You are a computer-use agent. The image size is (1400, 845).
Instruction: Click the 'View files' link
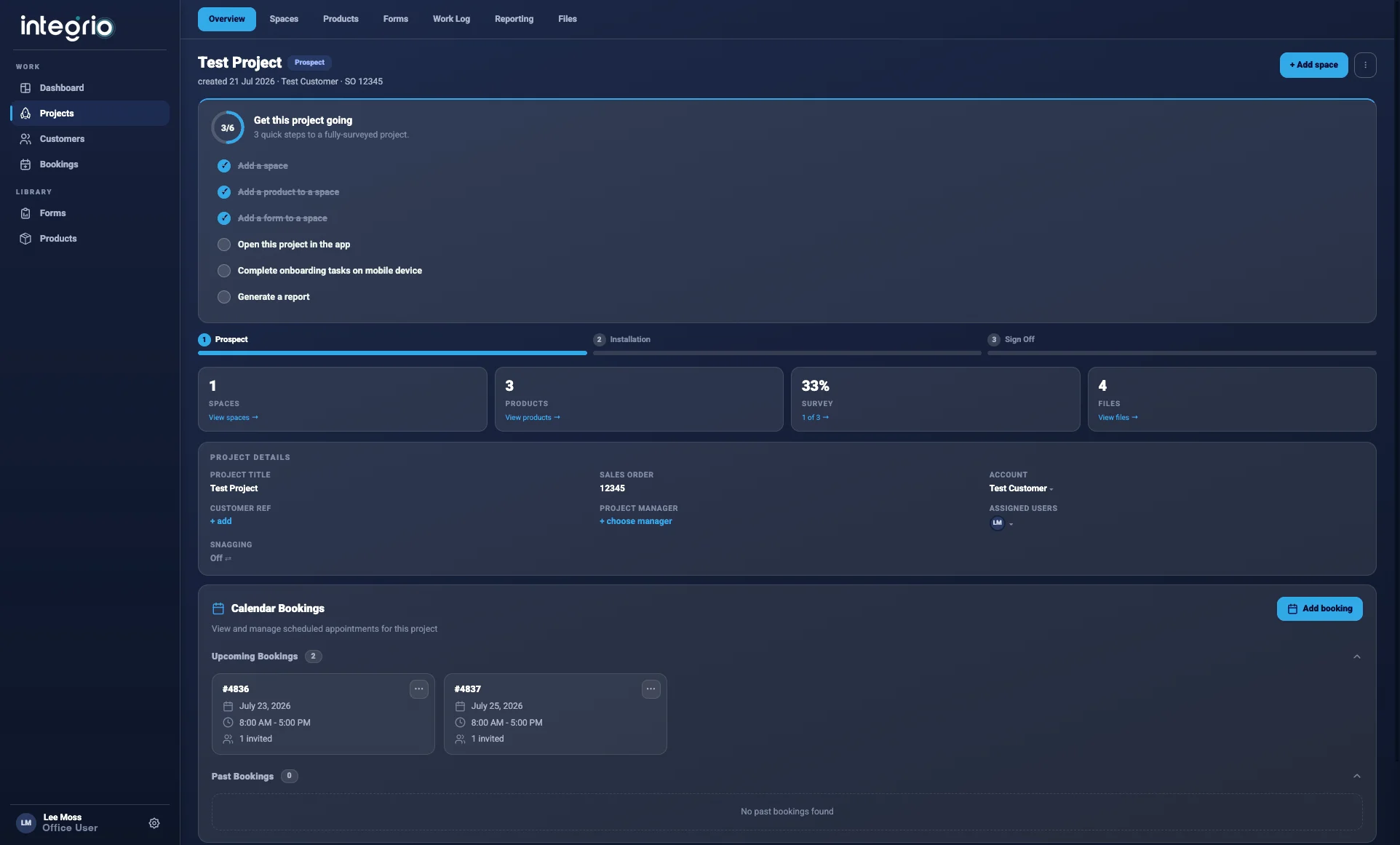click(x=1118, y=418)
